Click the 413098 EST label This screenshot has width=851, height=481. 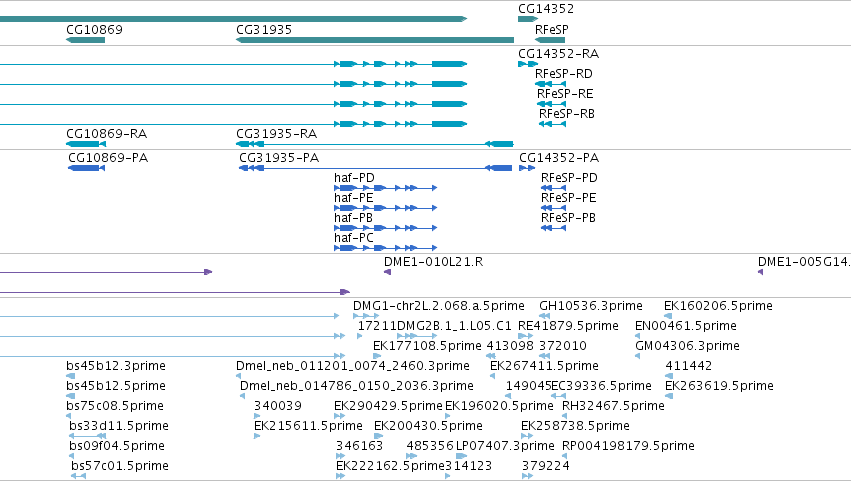tap(510, 346)
